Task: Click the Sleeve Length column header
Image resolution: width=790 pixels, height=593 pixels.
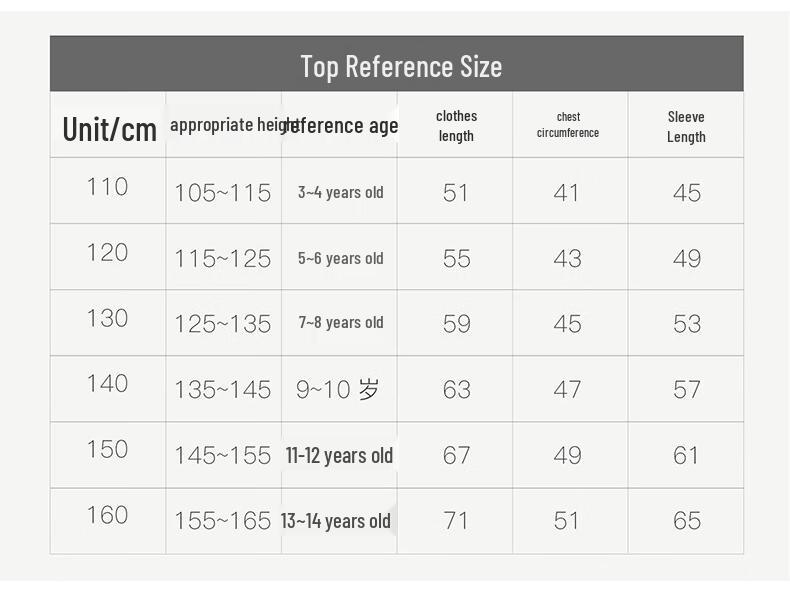Action: 686,126
